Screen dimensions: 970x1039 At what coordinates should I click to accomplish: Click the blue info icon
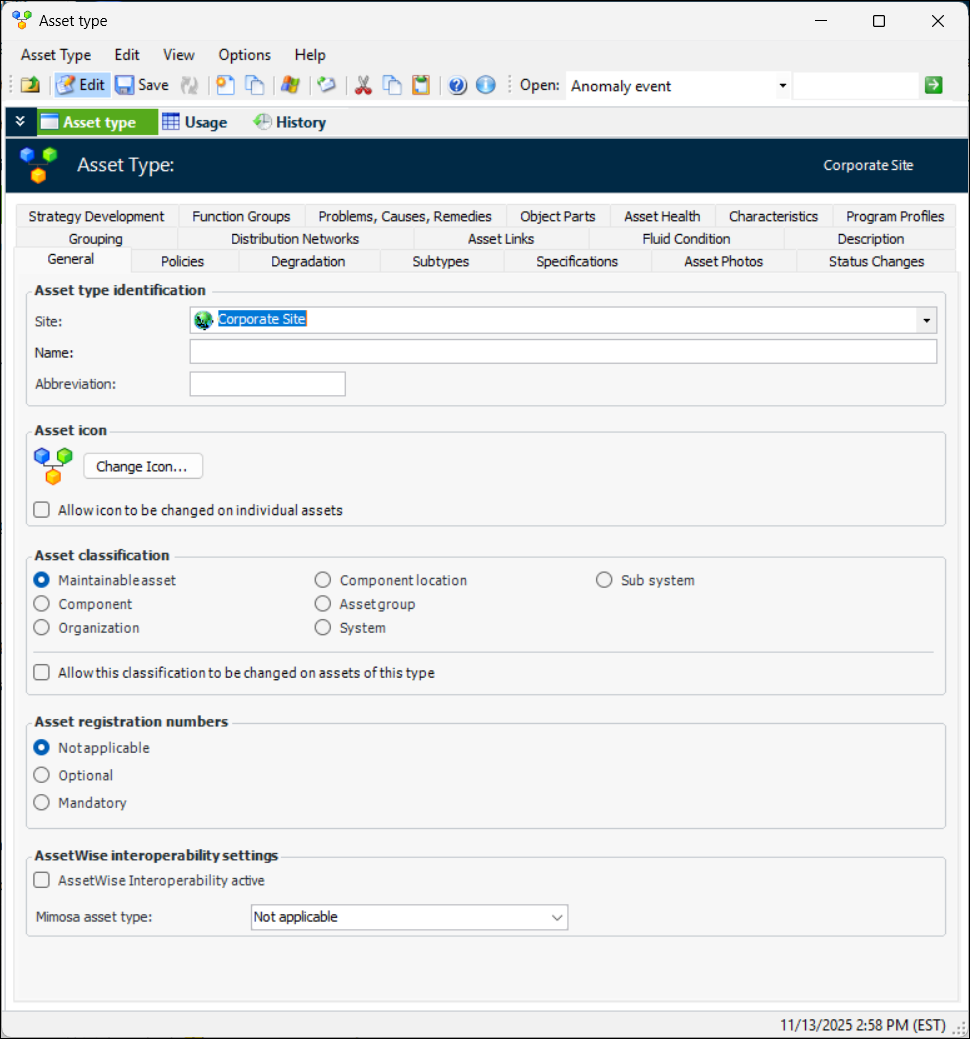click(486, 85)
